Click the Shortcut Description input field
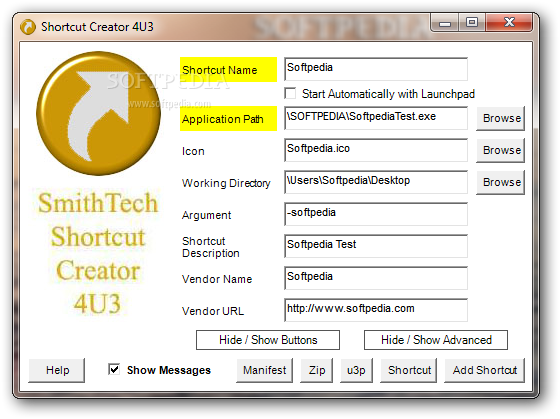Viewport: 560px width, 419px height. pos(376,246)
